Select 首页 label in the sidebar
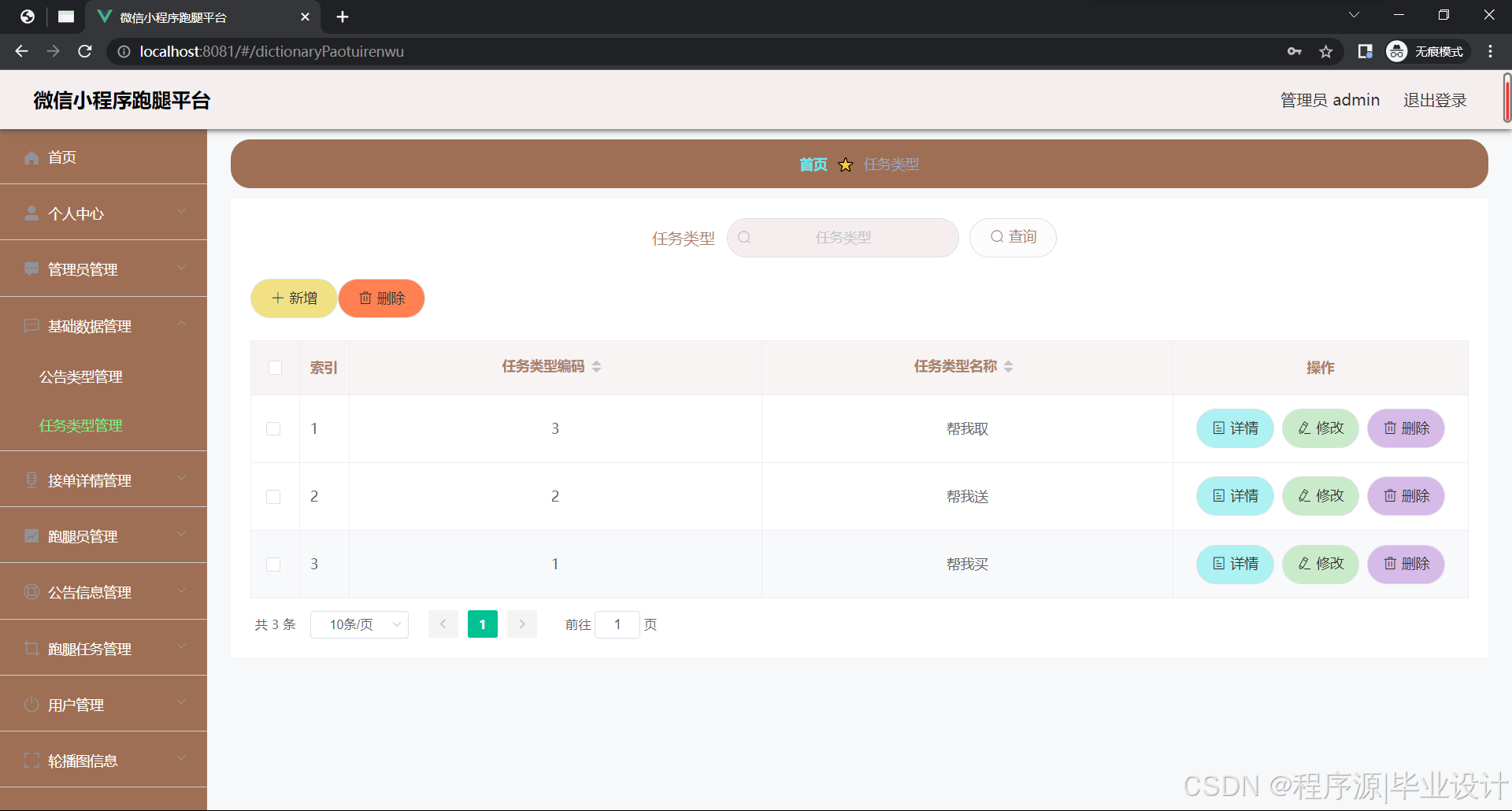Viewport: 1512px width, 811px height. pos(62,157)
